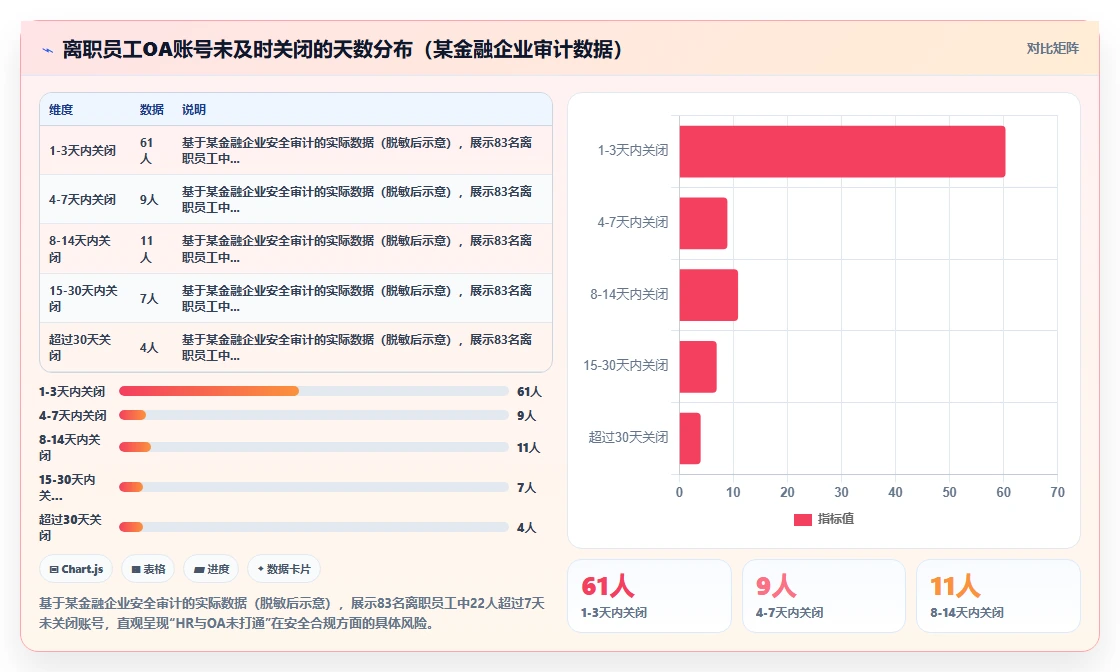Click the 15-30天内关闭 chart bar
This screenshot has height=672, width=1120.
698,366
